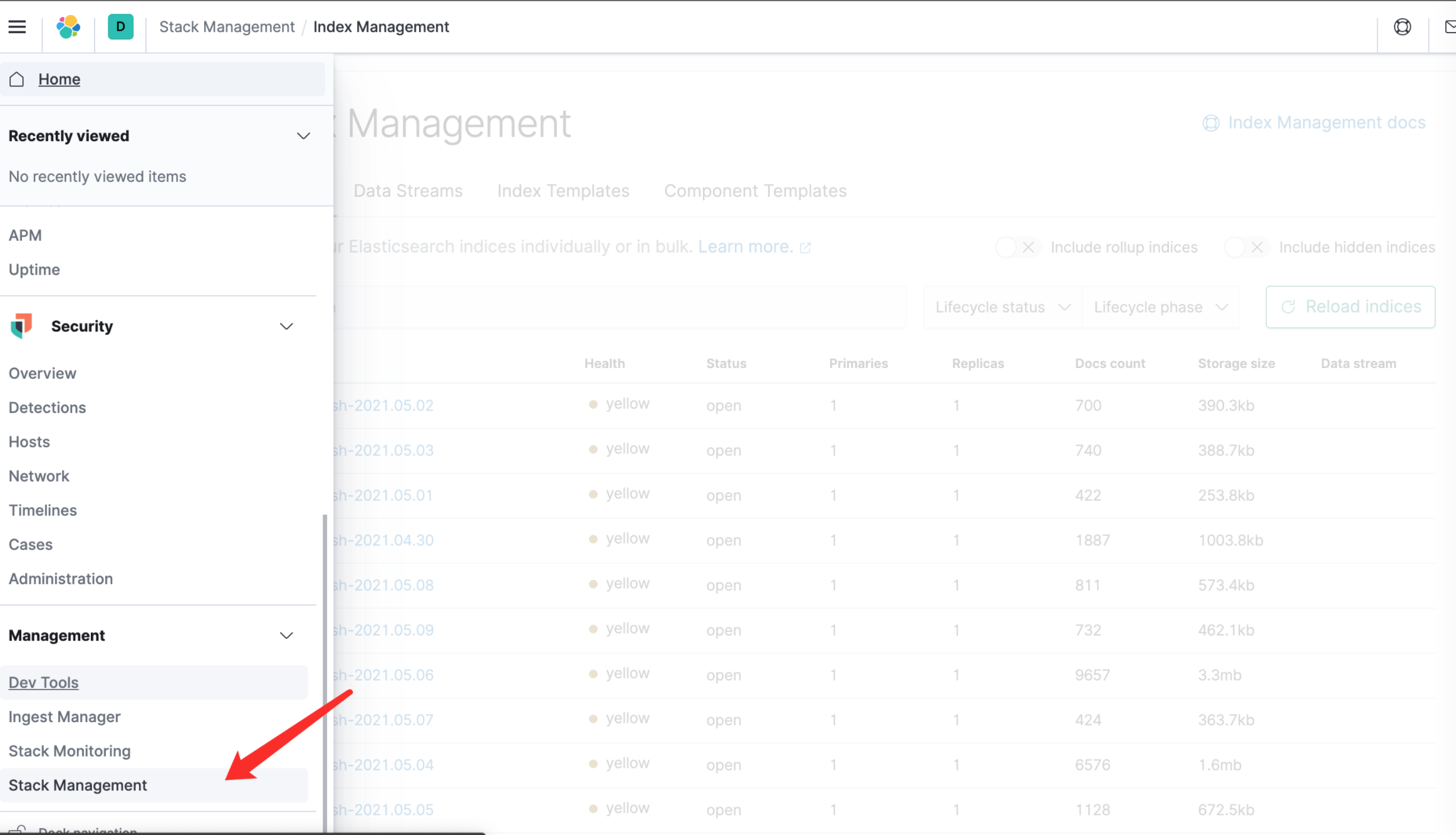Switch to the Index Templates tab

click(563, 191)
